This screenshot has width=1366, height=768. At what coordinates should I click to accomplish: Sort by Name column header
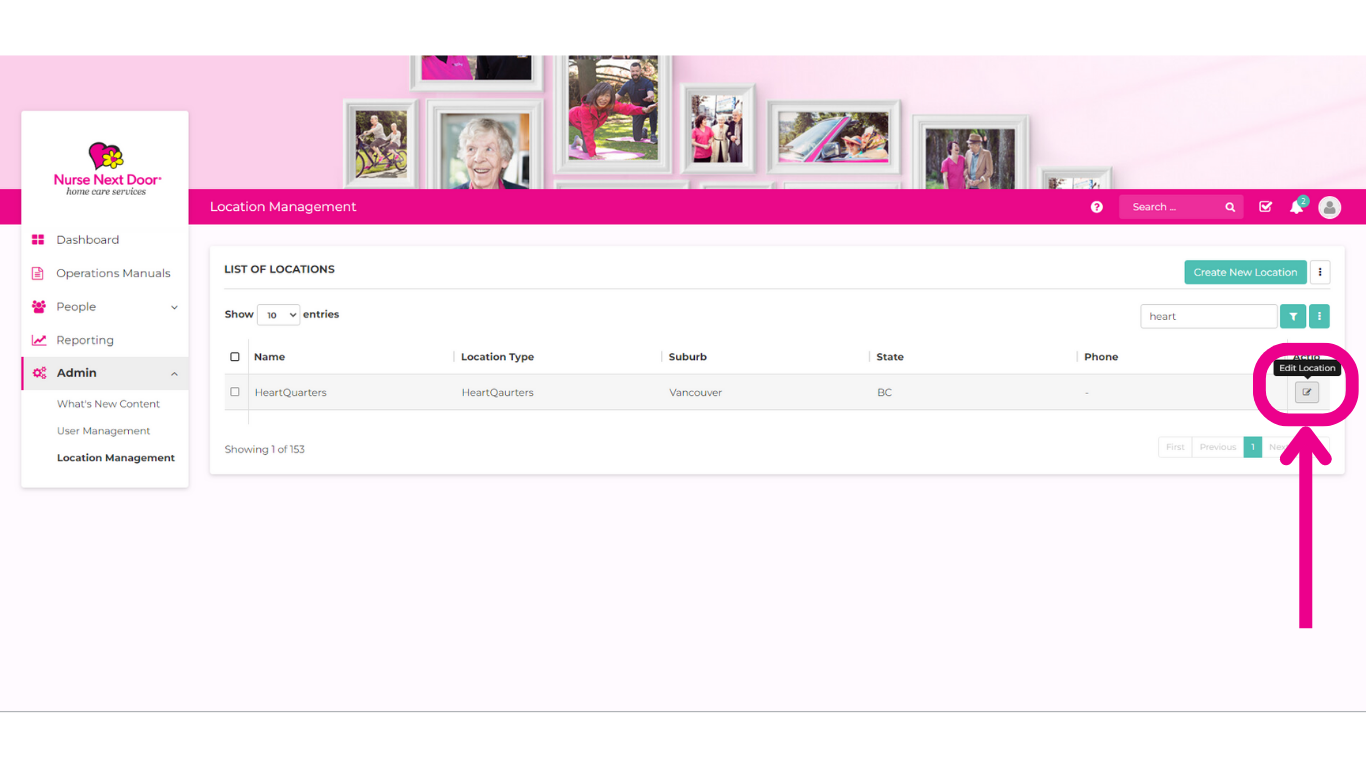pos(269,357)
